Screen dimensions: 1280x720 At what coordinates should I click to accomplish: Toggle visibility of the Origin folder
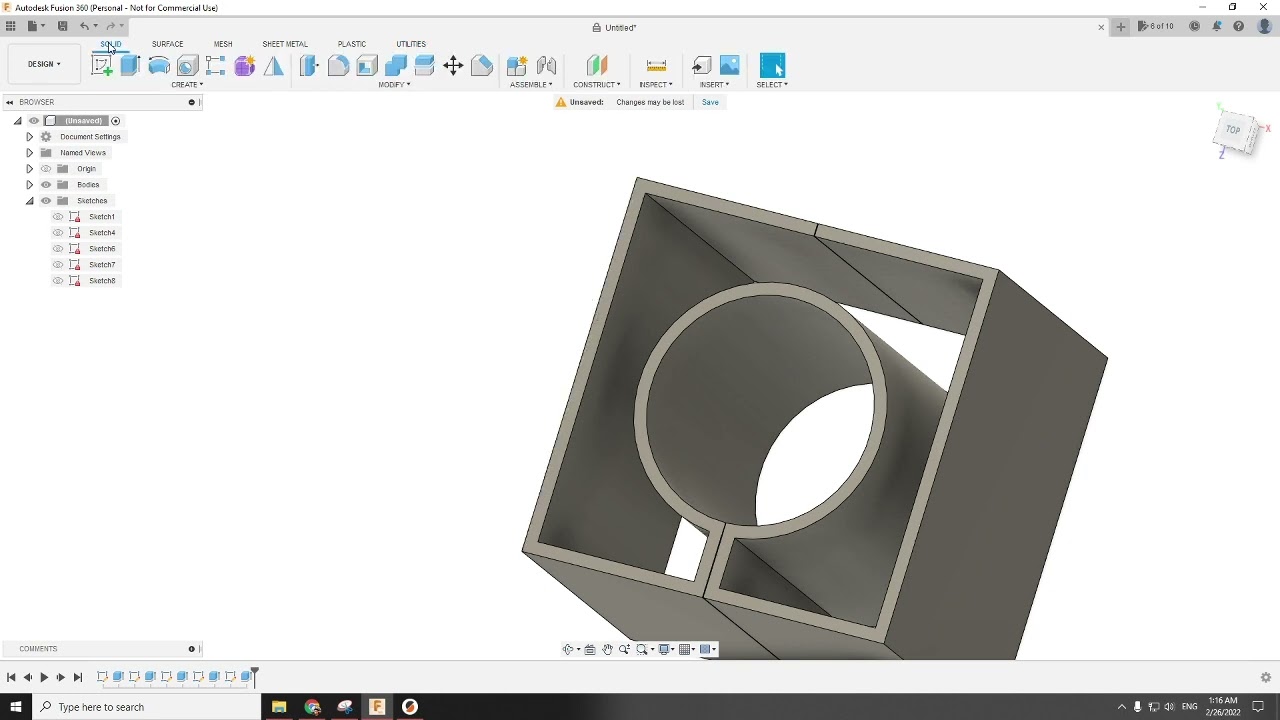[46, 169]
